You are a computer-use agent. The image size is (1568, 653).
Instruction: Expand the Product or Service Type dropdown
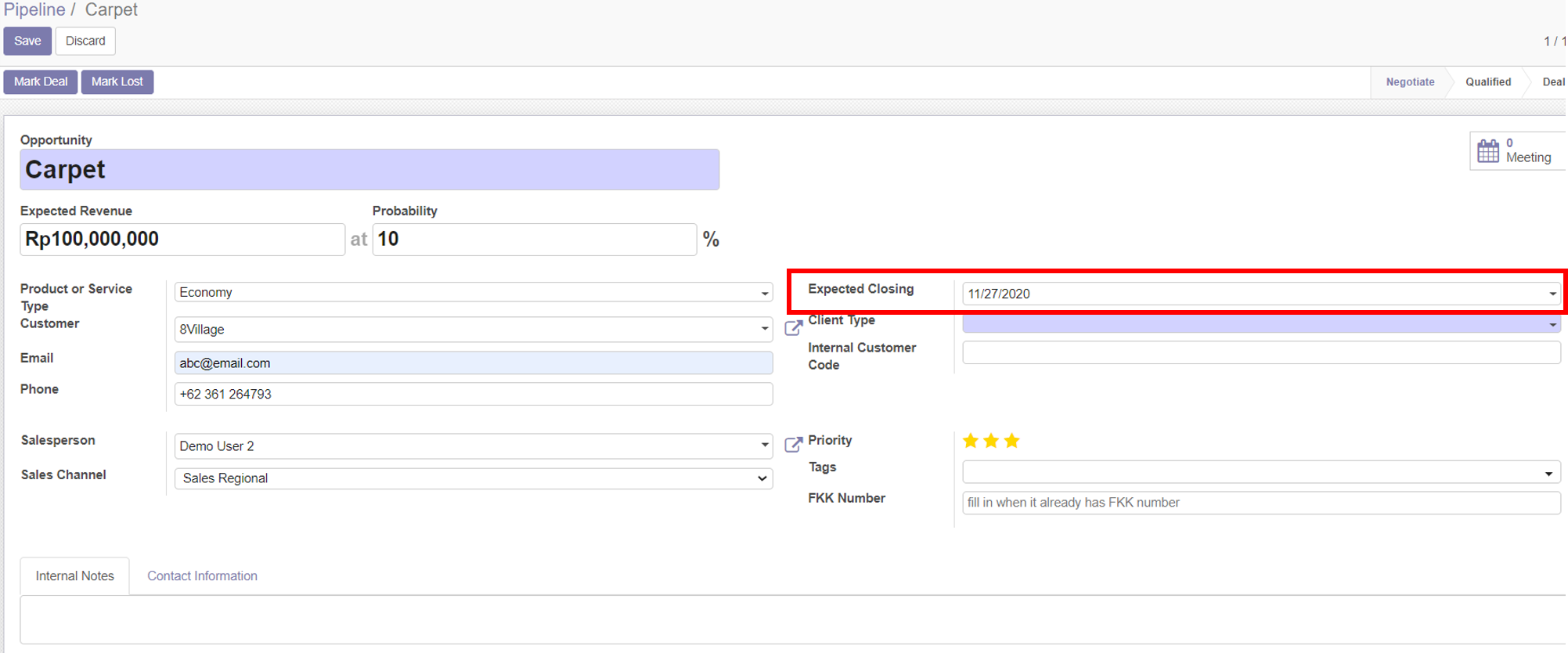click(765, 293)
